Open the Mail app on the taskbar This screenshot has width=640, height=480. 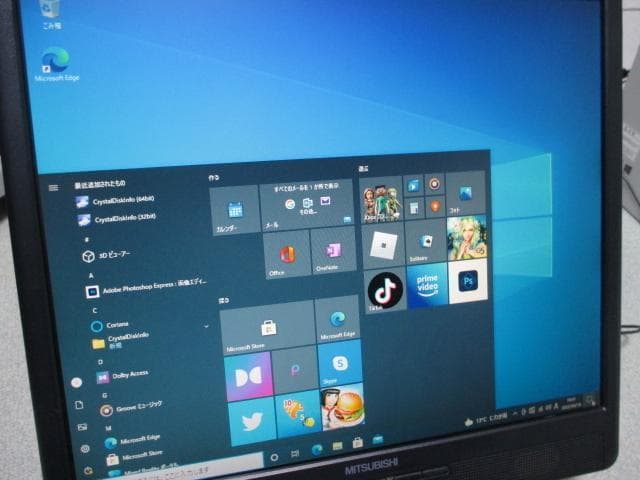378,439
